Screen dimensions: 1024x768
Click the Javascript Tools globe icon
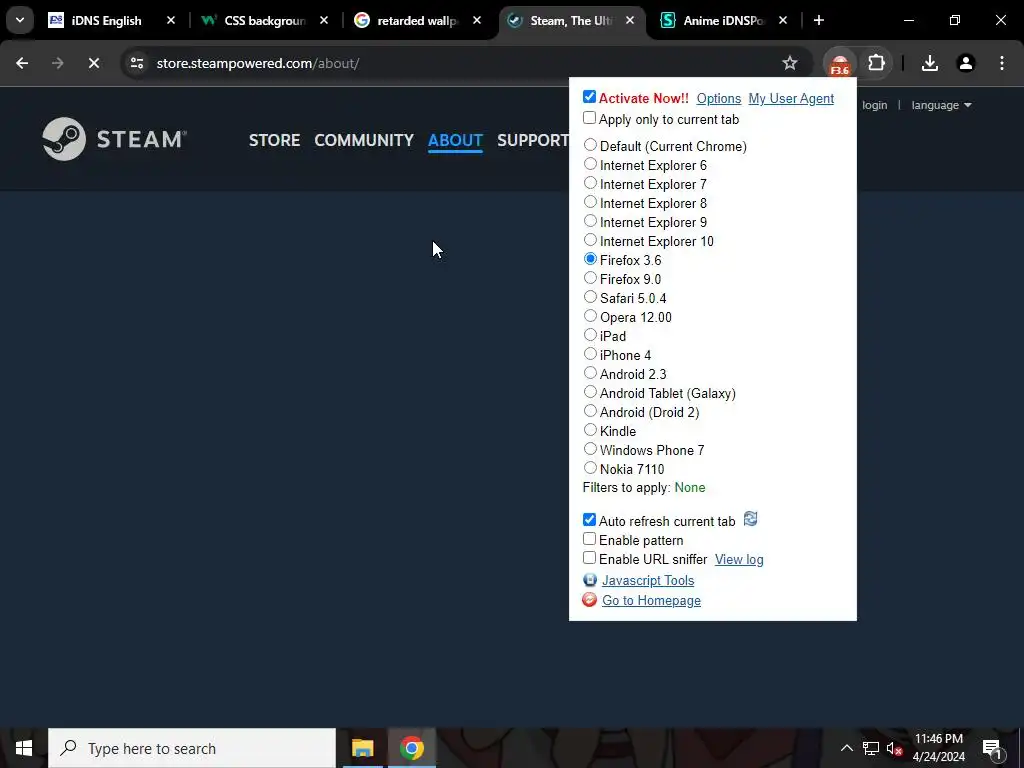tap(590, 580)
